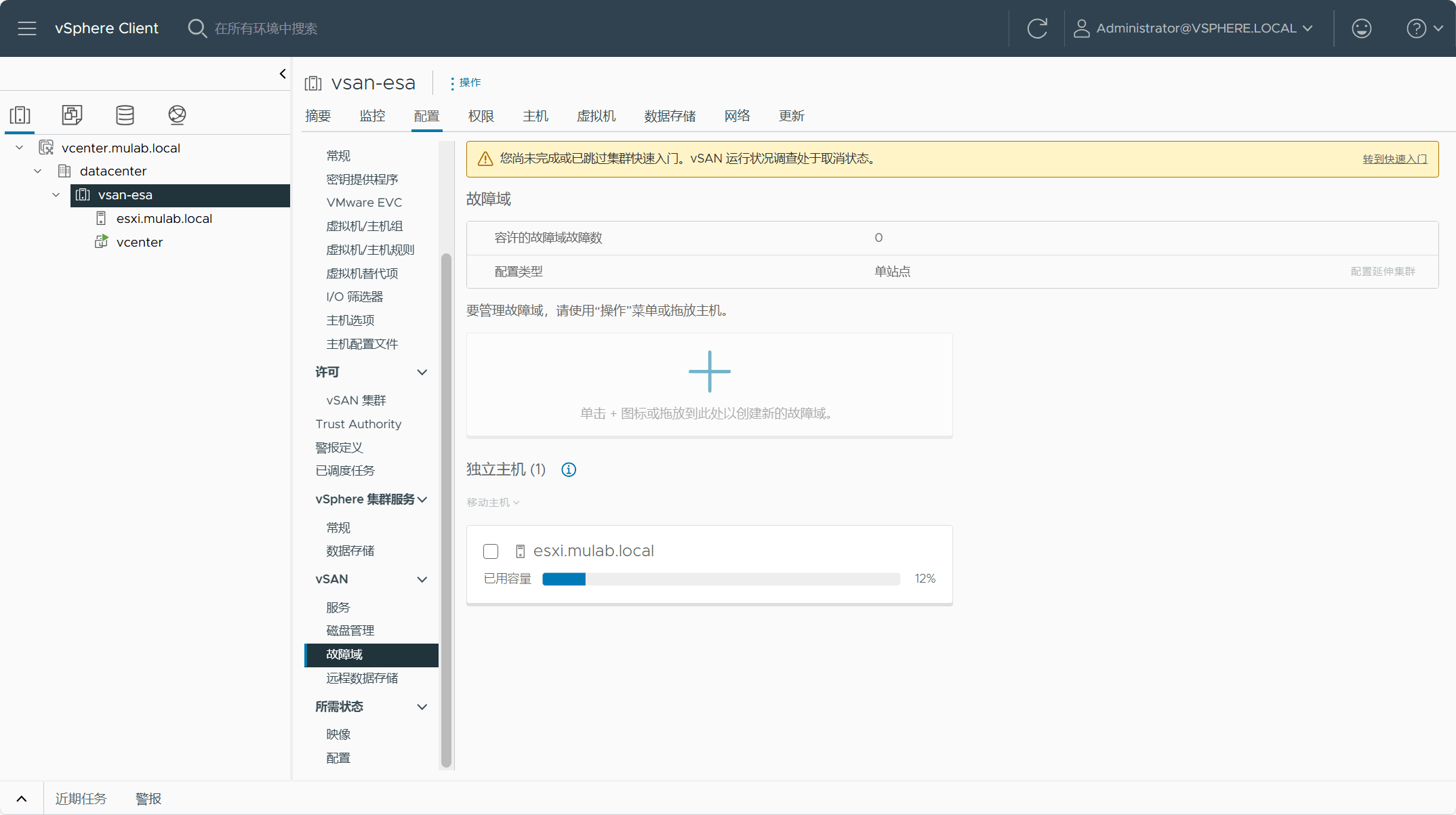Open vSAN 服务 settings
This screenshot has height=815, width=1456.
[338, 608]
